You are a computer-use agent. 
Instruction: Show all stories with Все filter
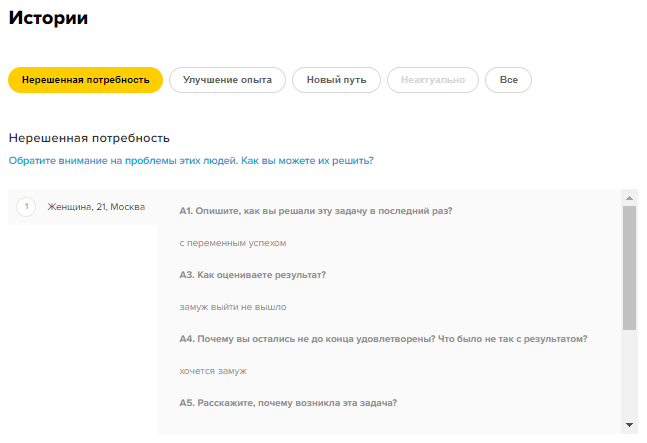(508, 80)
